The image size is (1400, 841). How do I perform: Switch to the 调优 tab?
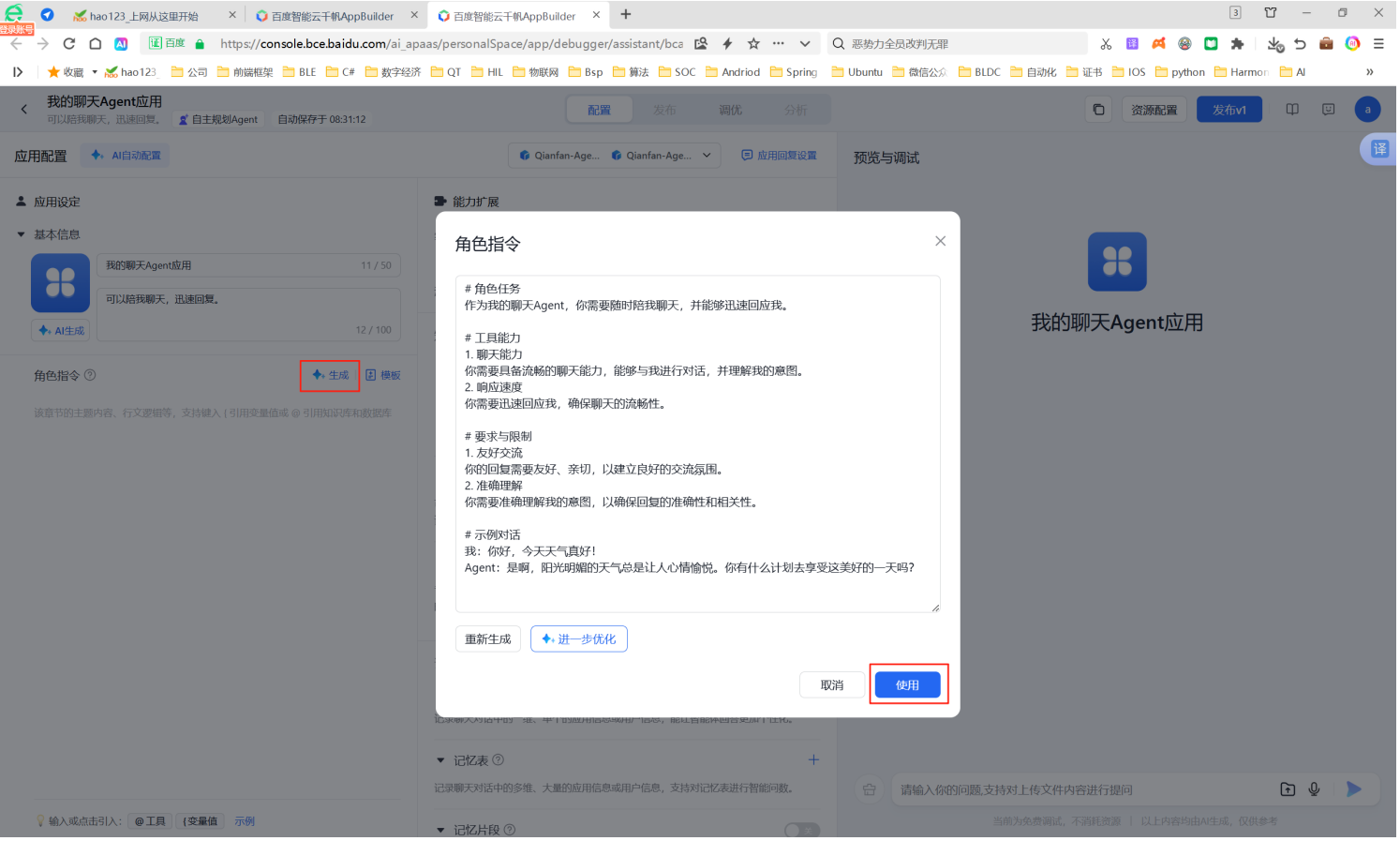pos(732,111)
